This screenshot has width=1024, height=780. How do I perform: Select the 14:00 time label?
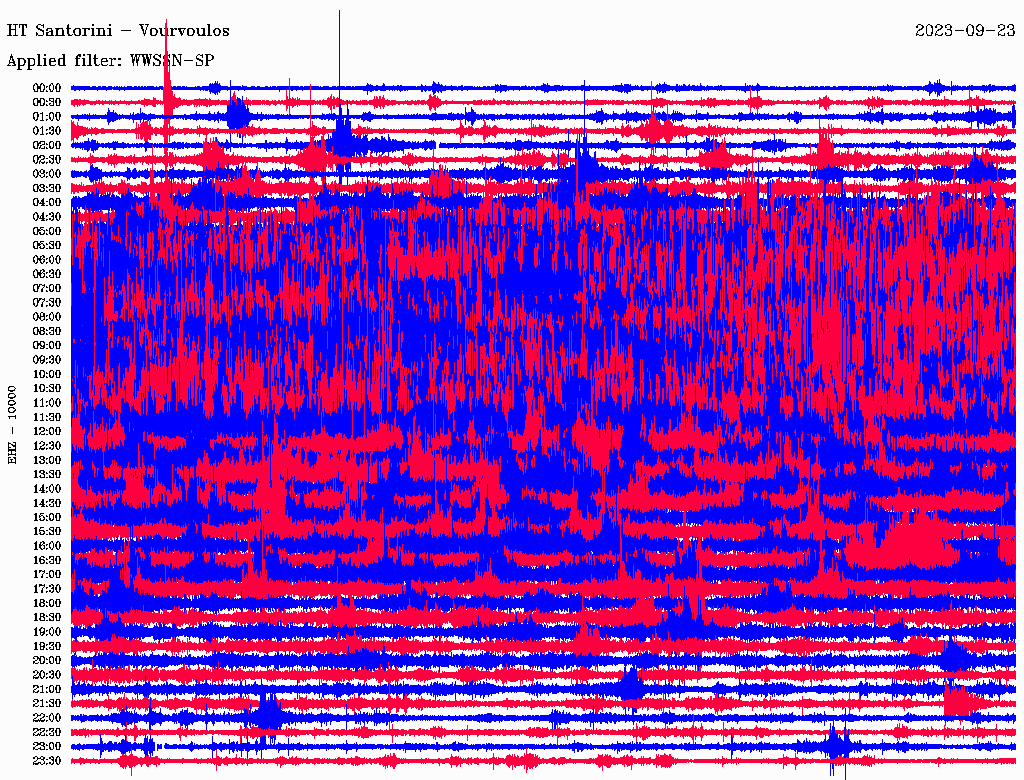46,489
